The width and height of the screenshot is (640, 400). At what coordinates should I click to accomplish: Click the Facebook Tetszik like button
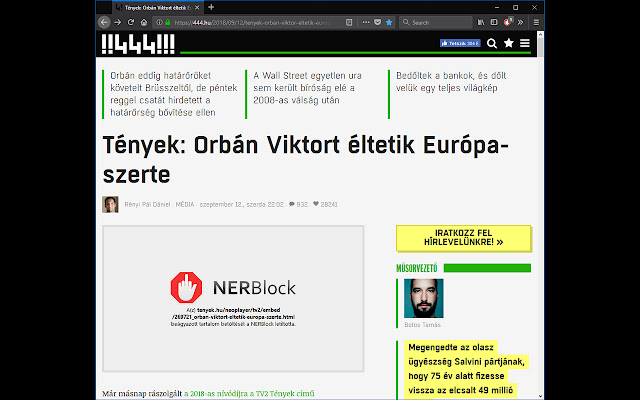(x=460, y=43)
